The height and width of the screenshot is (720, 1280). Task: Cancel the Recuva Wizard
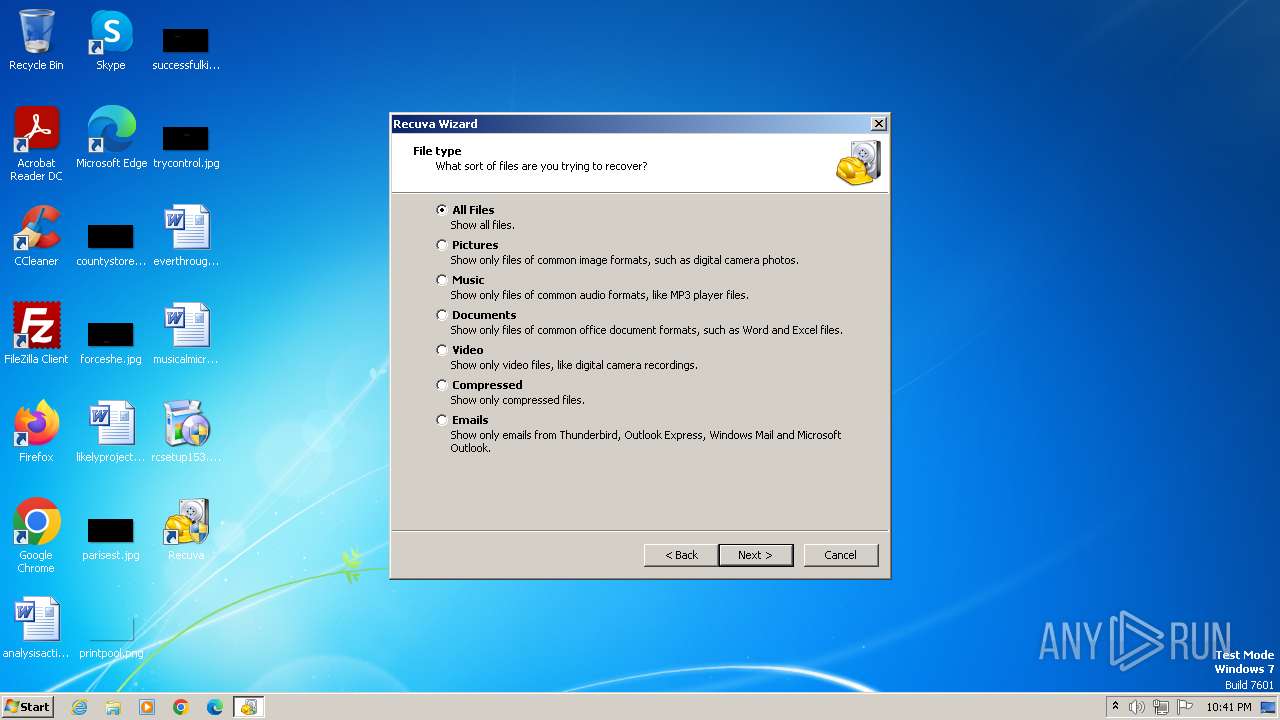pos(840,555)
